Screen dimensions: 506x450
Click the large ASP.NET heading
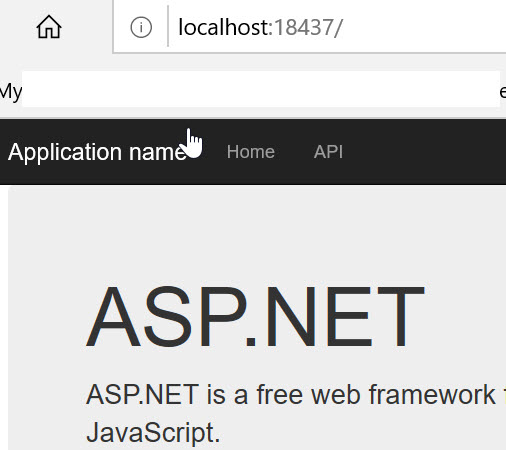tap(255, 317)
